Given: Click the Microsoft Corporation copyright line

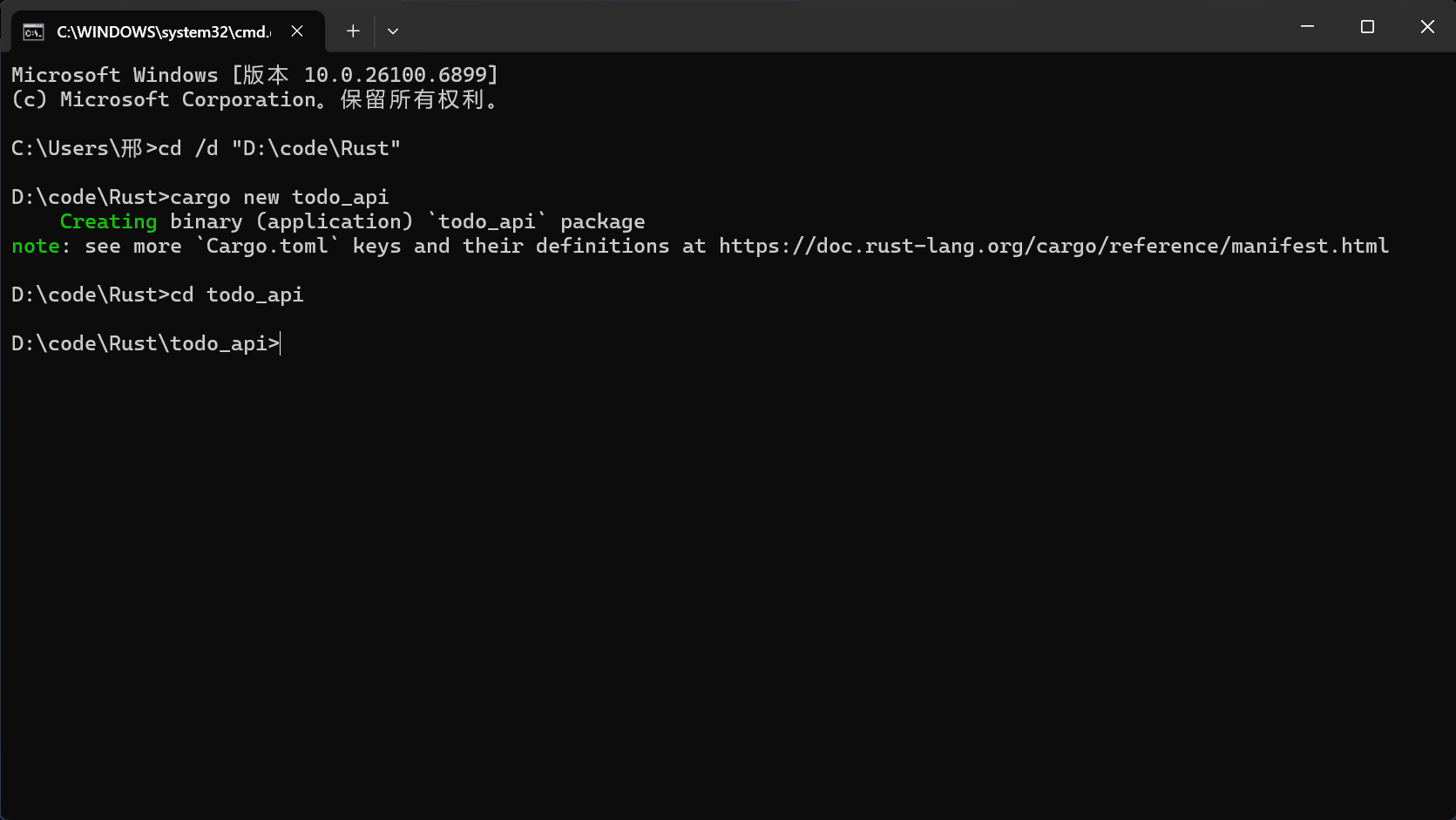Looking at the screenshot, I should click(x=253, y=100).
